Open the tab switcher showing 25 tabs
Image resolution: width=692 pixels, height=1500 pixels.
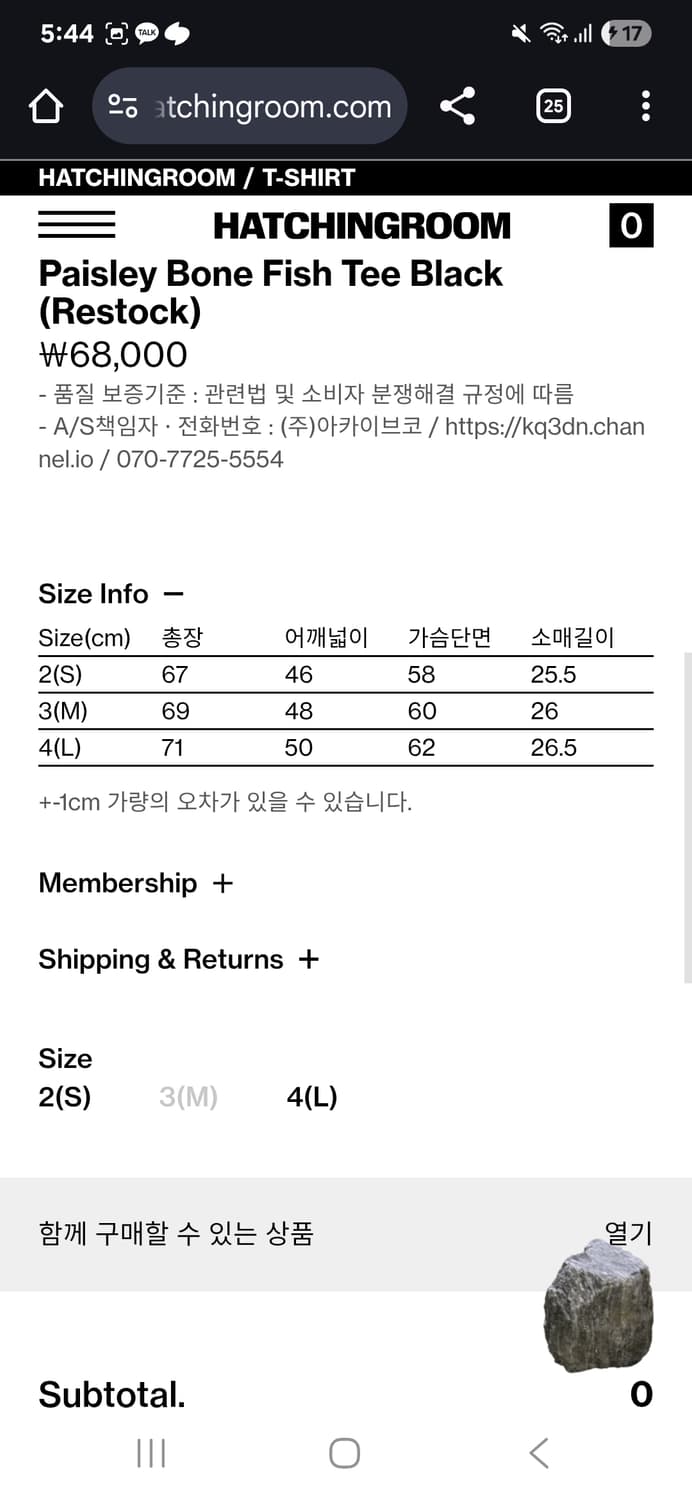[x=553, y=106]
